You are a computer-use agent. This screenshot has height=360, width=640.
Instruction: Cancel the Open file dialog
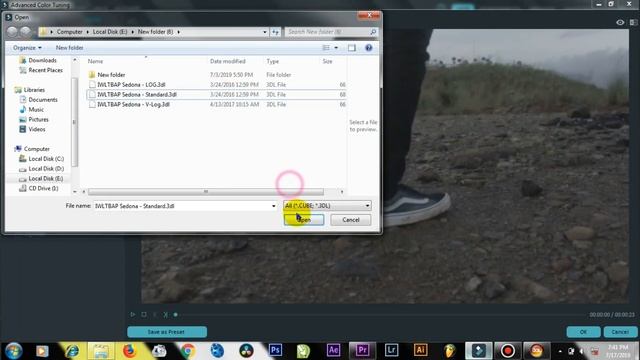coord(351,220)
